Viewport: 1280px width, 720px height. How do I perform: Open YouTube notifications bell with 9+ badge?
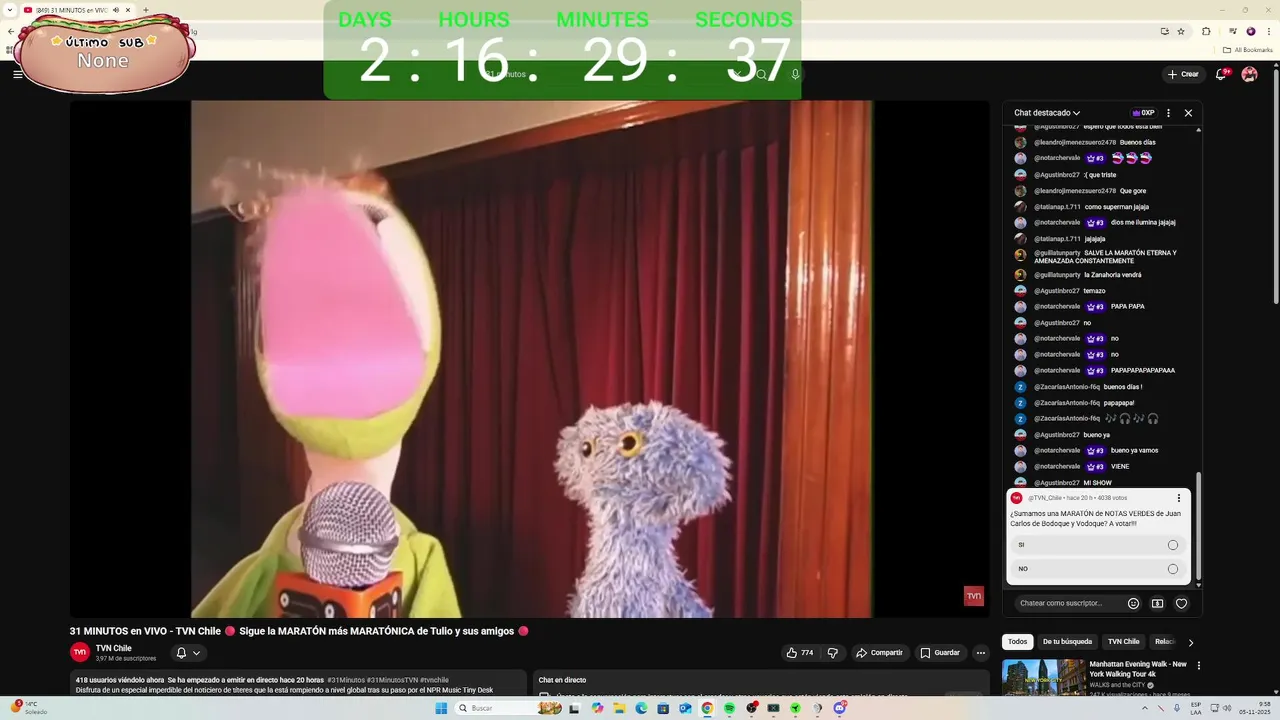point(1221,74)
